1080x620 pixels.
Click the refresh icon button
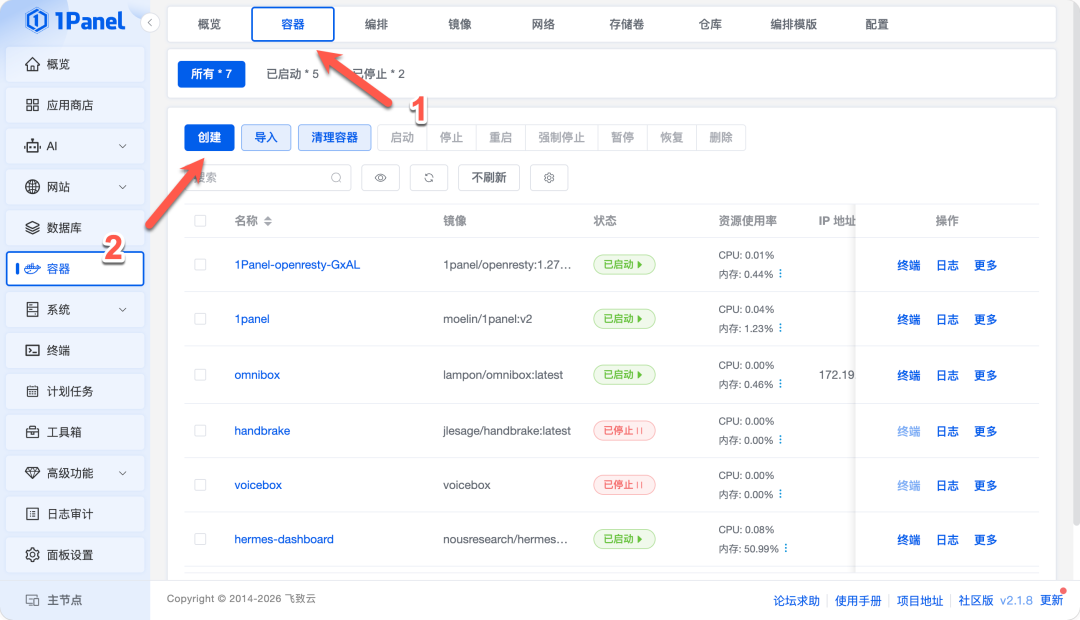click(x=429, y=178)
